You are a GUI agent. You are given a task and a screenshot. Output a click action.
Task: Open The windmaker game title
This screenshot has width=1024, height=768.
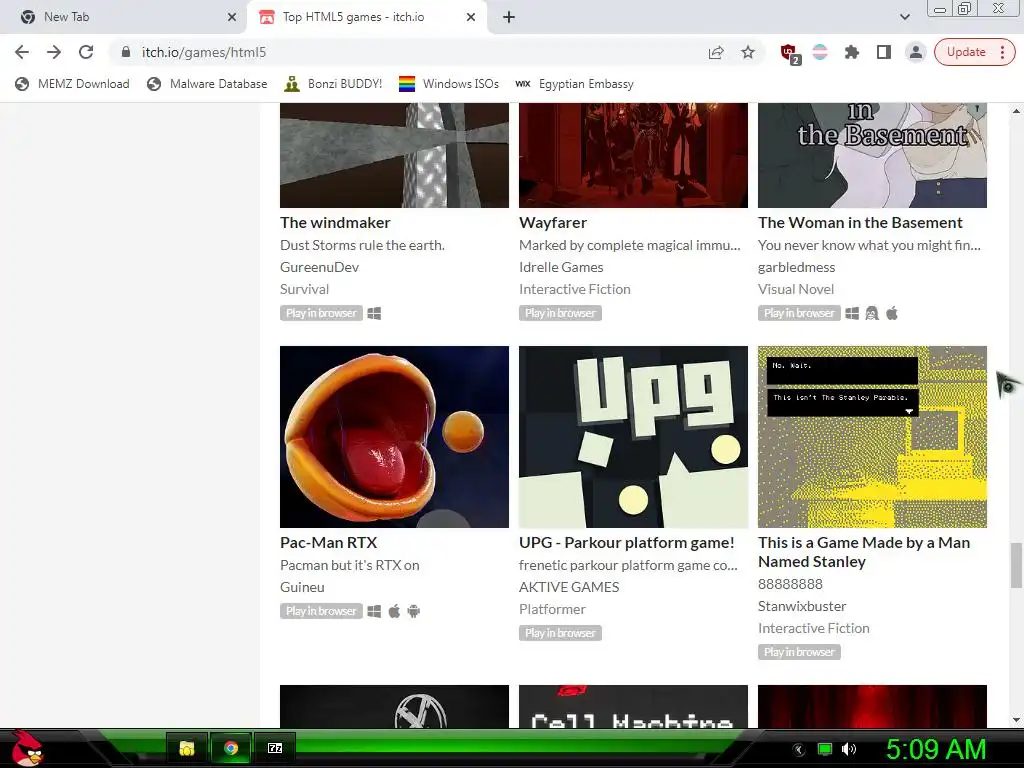pyautogui.click(x=335, y=223)
